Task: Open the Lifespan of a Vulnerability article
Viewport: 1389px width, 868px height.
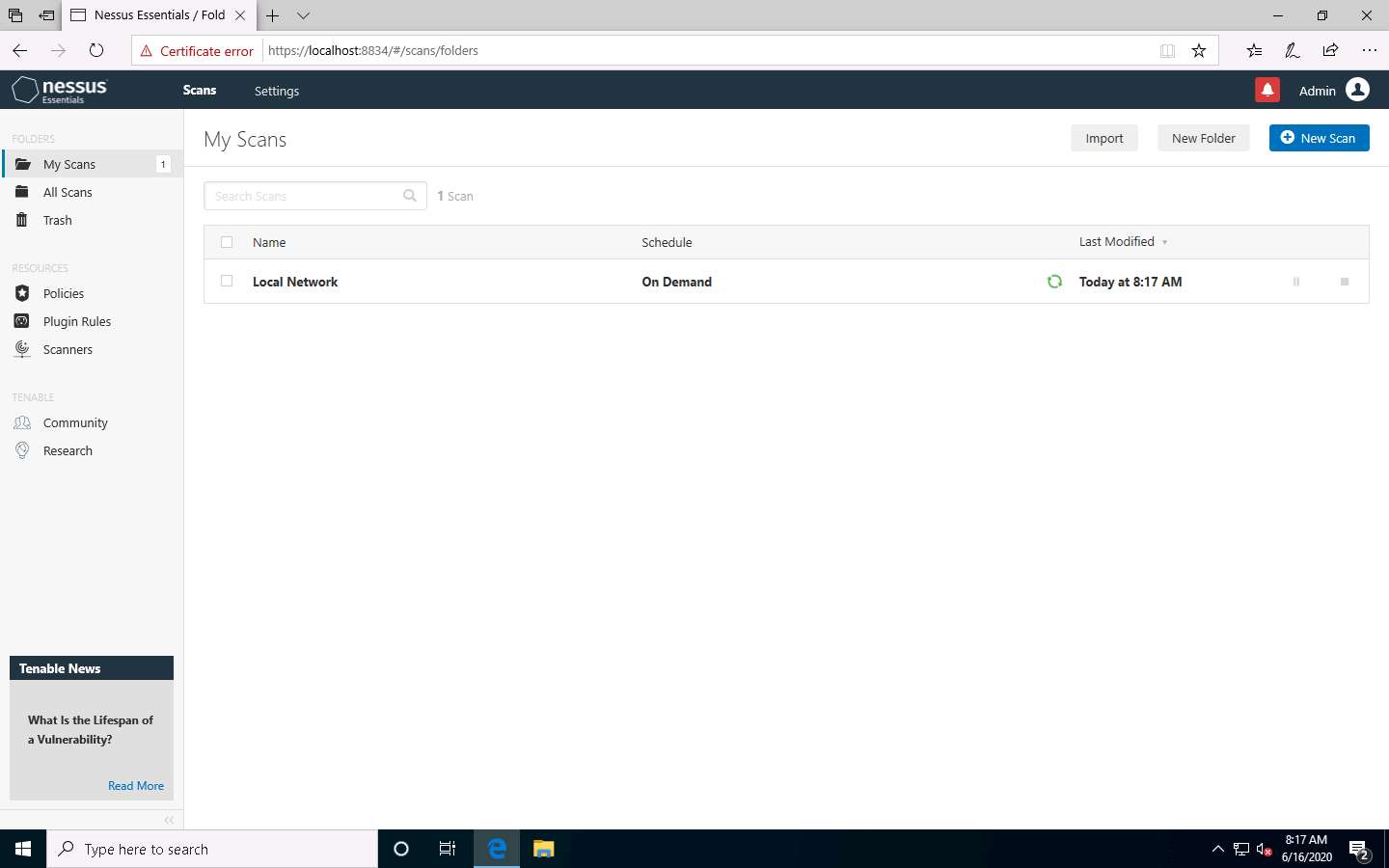Action: pyautogui.click(x=91, y=730)
